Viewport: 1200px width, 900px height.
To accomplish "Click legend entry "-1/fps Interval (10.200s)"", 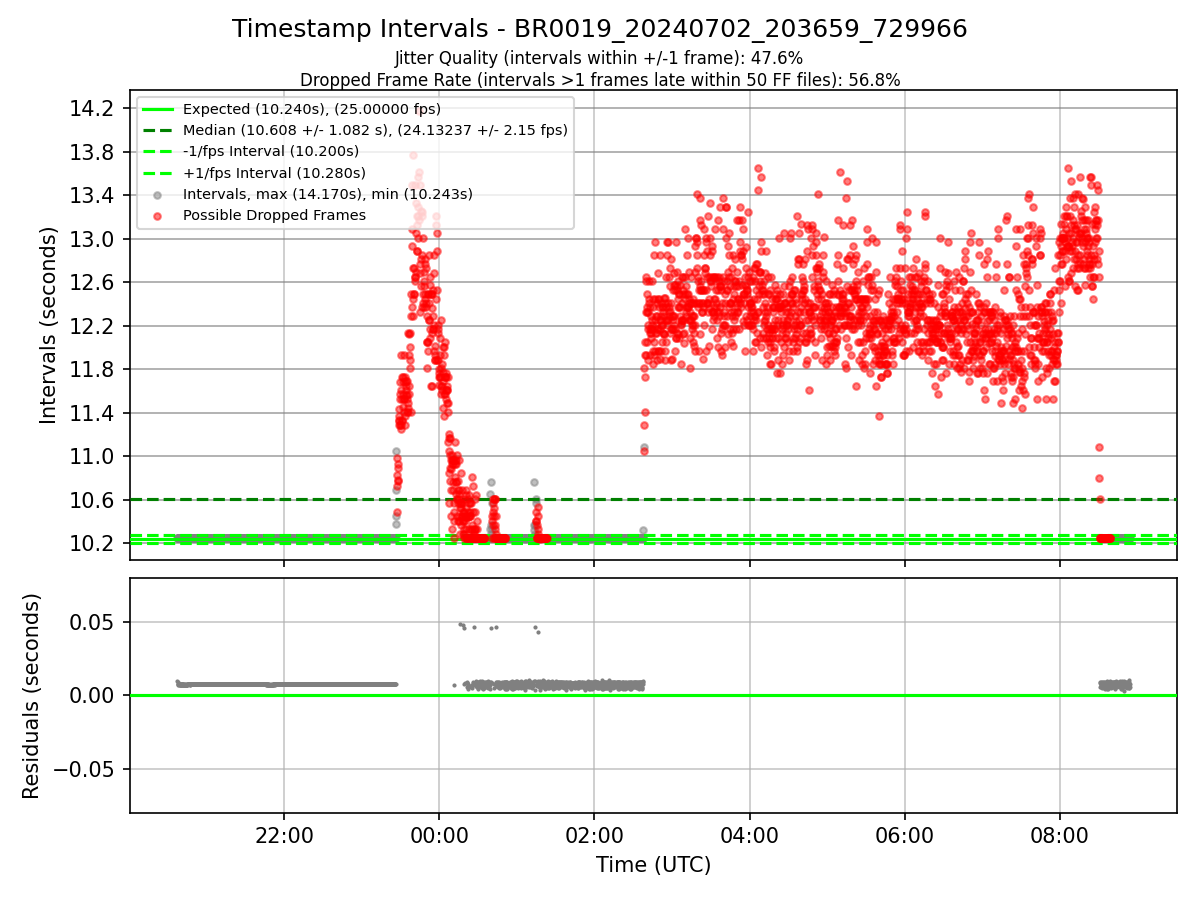I will pos(271,151).
